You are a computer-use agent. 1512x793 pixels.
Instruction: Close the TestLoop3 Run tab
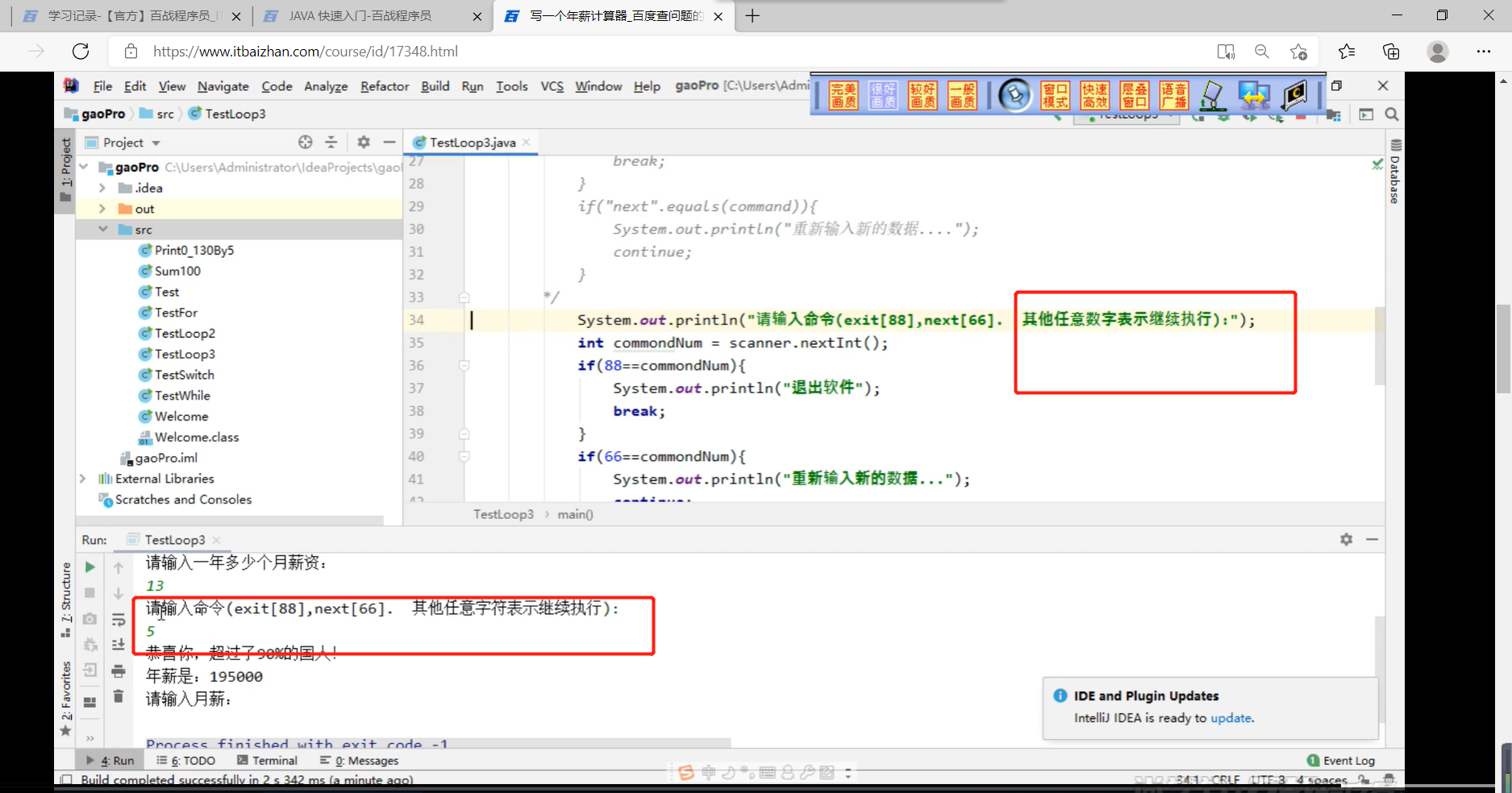(216, 540)
